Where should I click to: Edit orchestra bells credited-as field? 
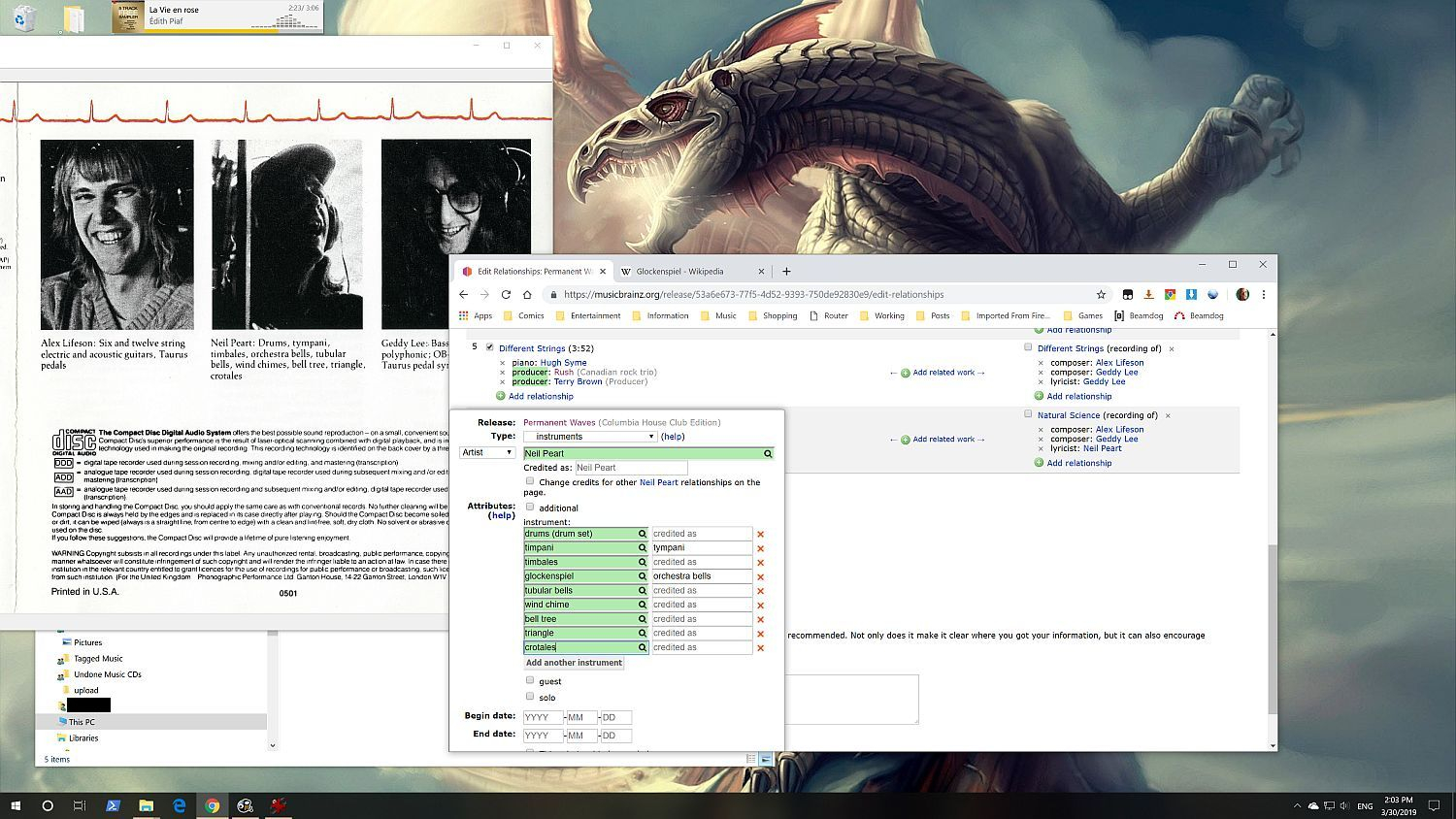pyautogui.click(x=702, y=576)
